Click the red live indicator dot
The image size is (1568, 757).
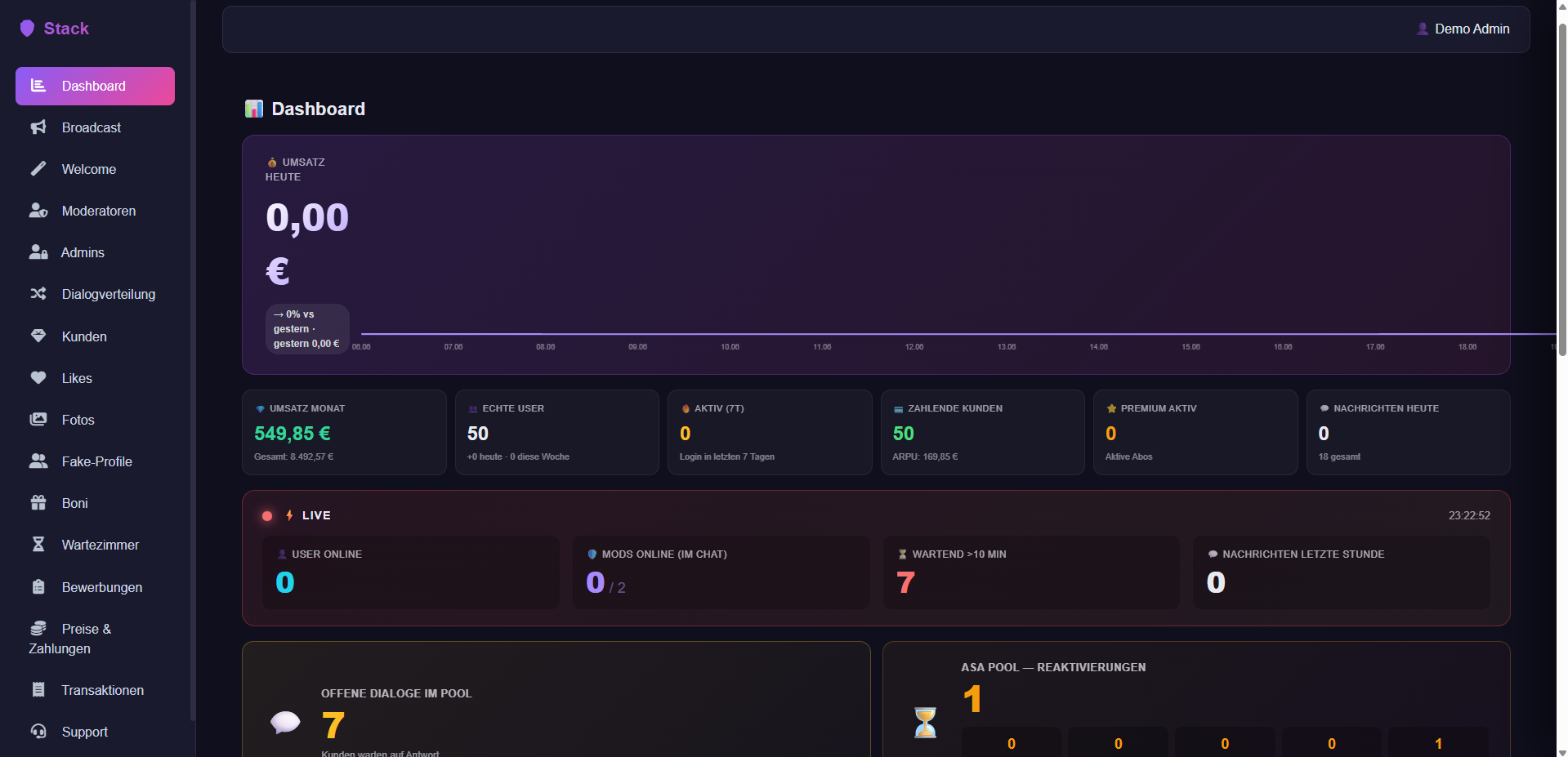[x=267, y=516]
